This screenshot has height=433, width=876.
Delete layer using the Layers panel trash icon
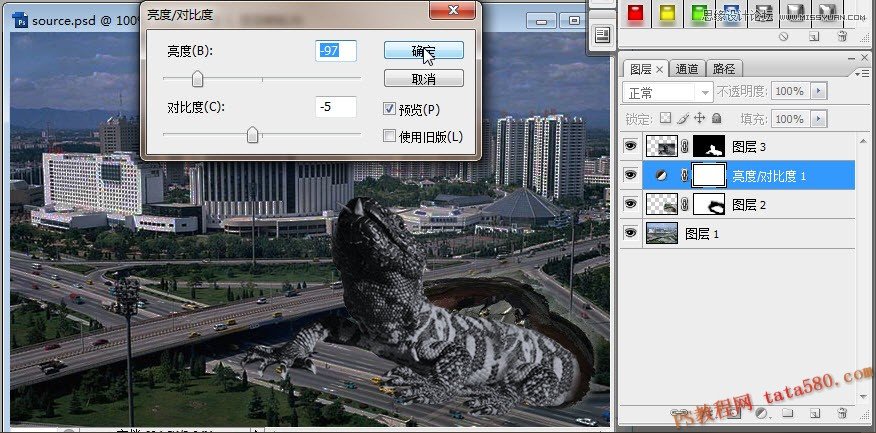pyautogui.click(x=842, y=413)
